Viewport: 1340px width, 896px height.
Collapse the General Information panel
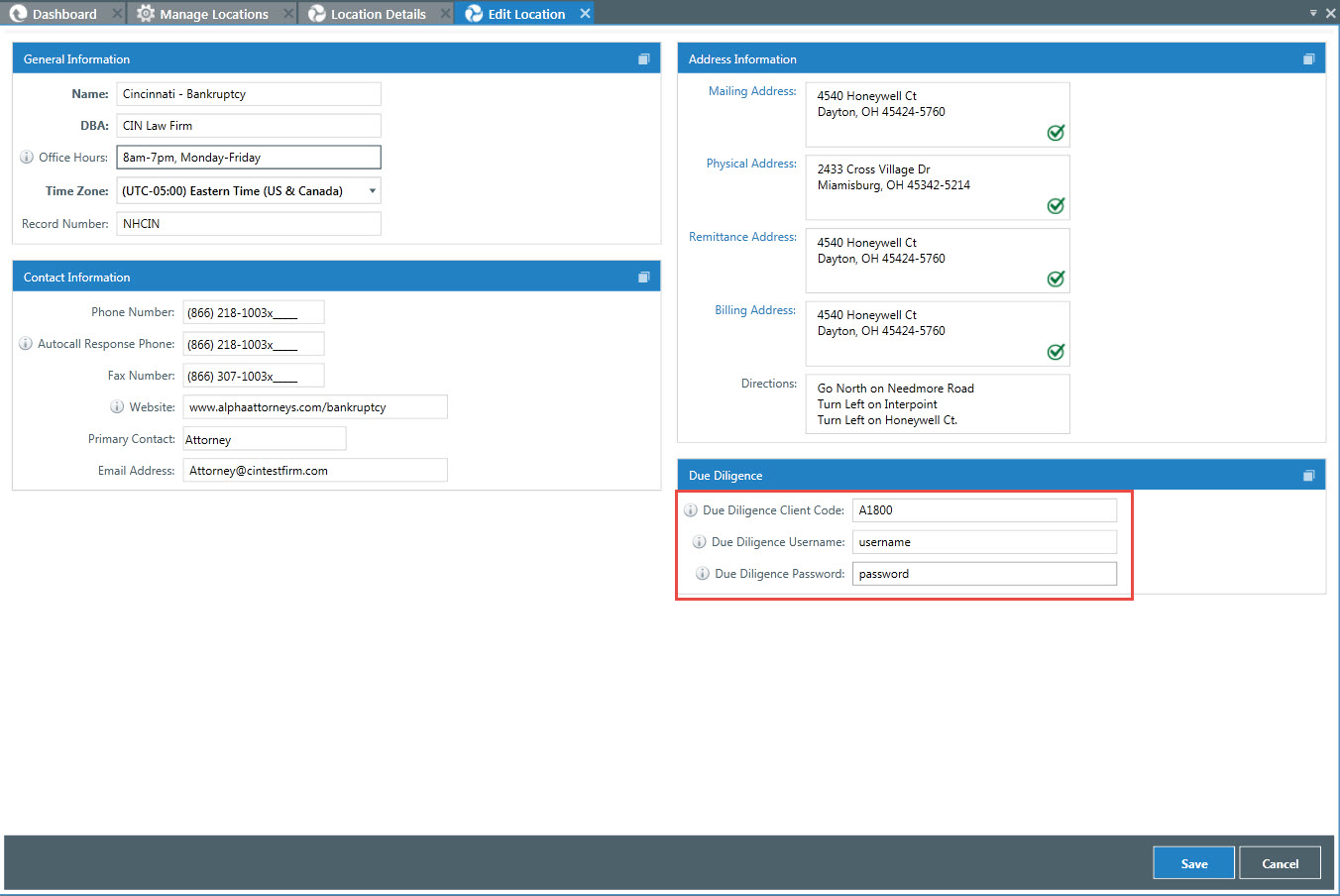(x=644, y=59)
